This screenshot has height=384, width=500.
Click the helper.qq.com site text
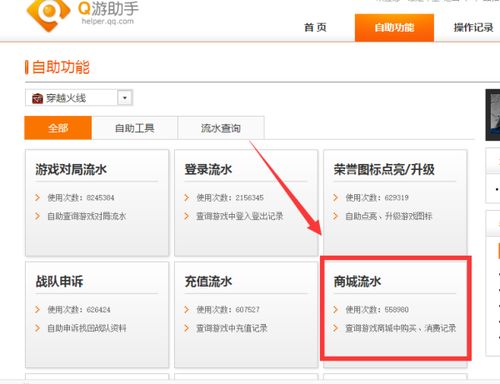pyautogui.click(x=108, y=21)
